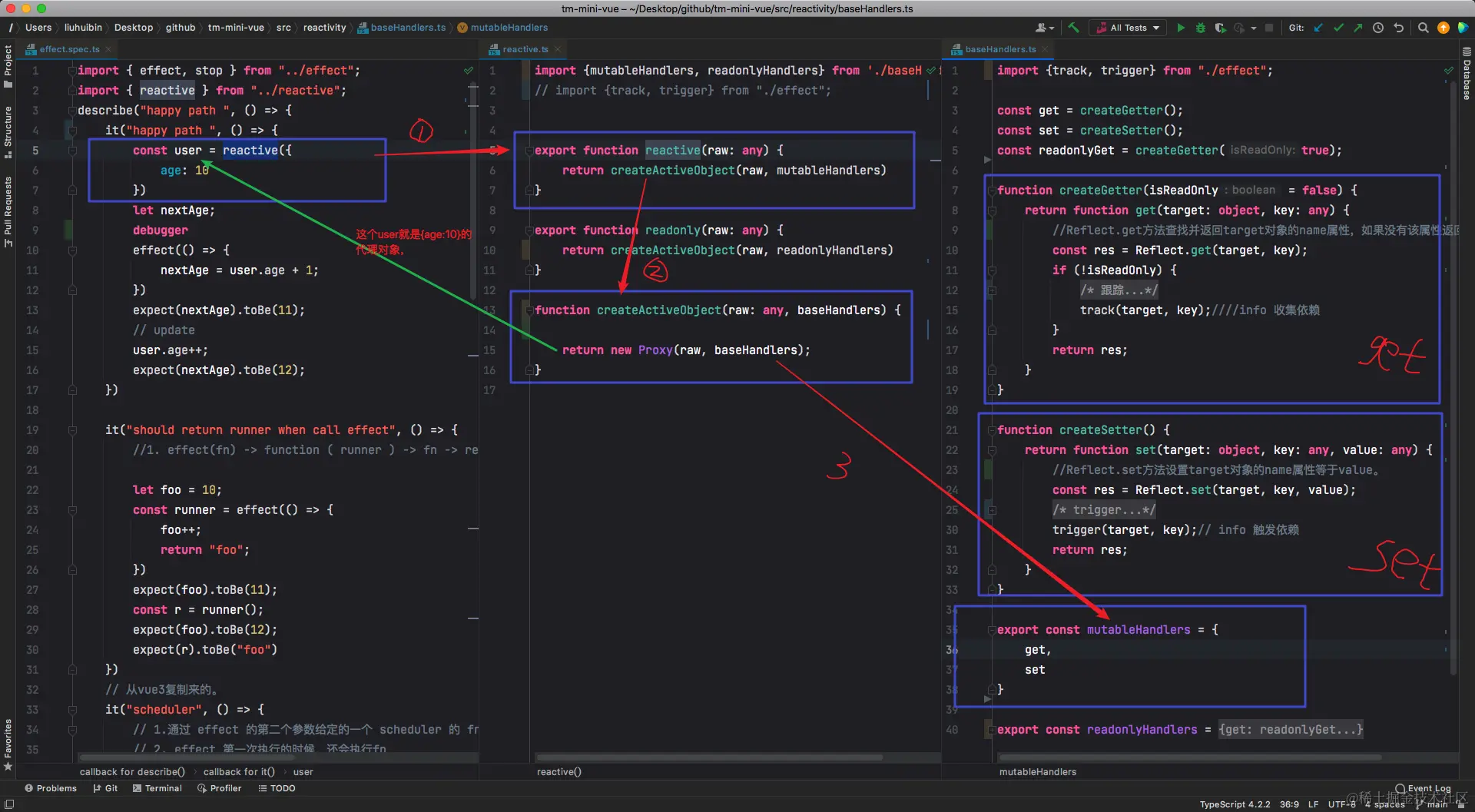Click the UTF-8 encoding in status bar

point(1341,804)
